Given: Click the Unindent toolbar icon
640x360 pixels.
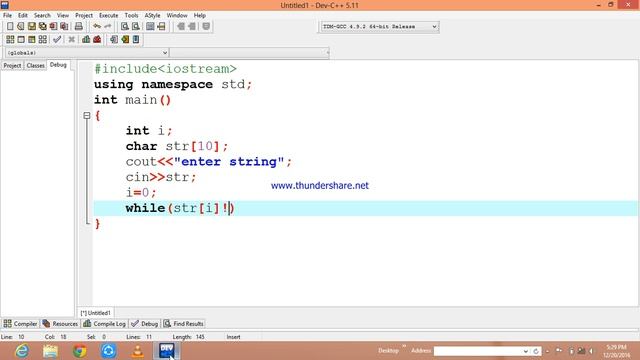Looking at the screenshot, I should [192, 27].
